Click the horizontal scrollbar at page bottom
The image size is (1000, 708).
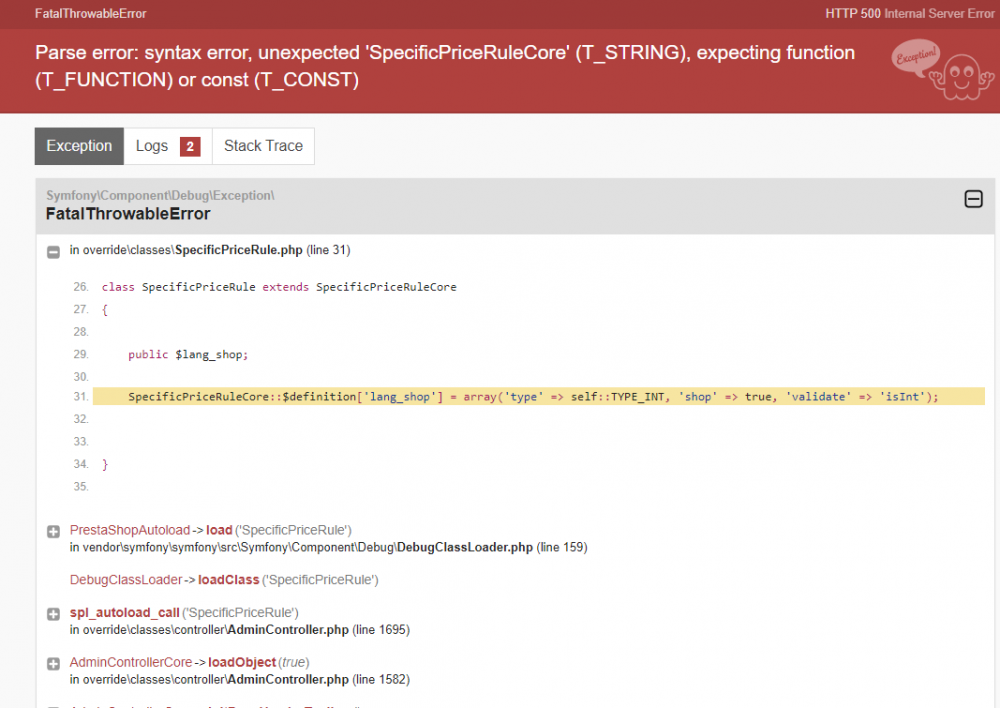[x=500, y=705]
